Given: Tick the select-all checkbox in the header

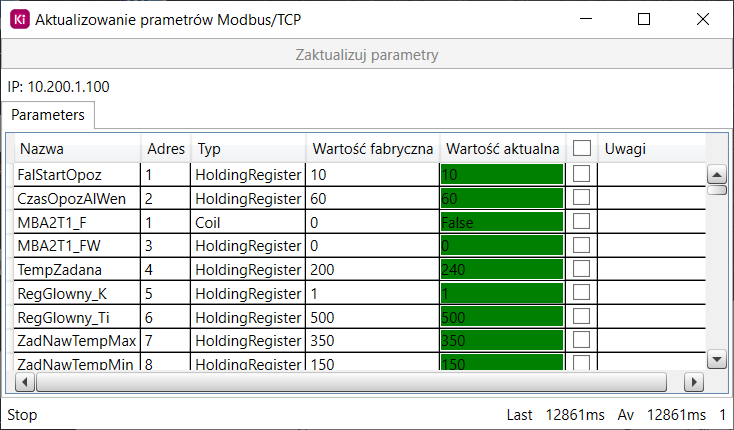Looking at the screenshot, I should click(581, 148).
